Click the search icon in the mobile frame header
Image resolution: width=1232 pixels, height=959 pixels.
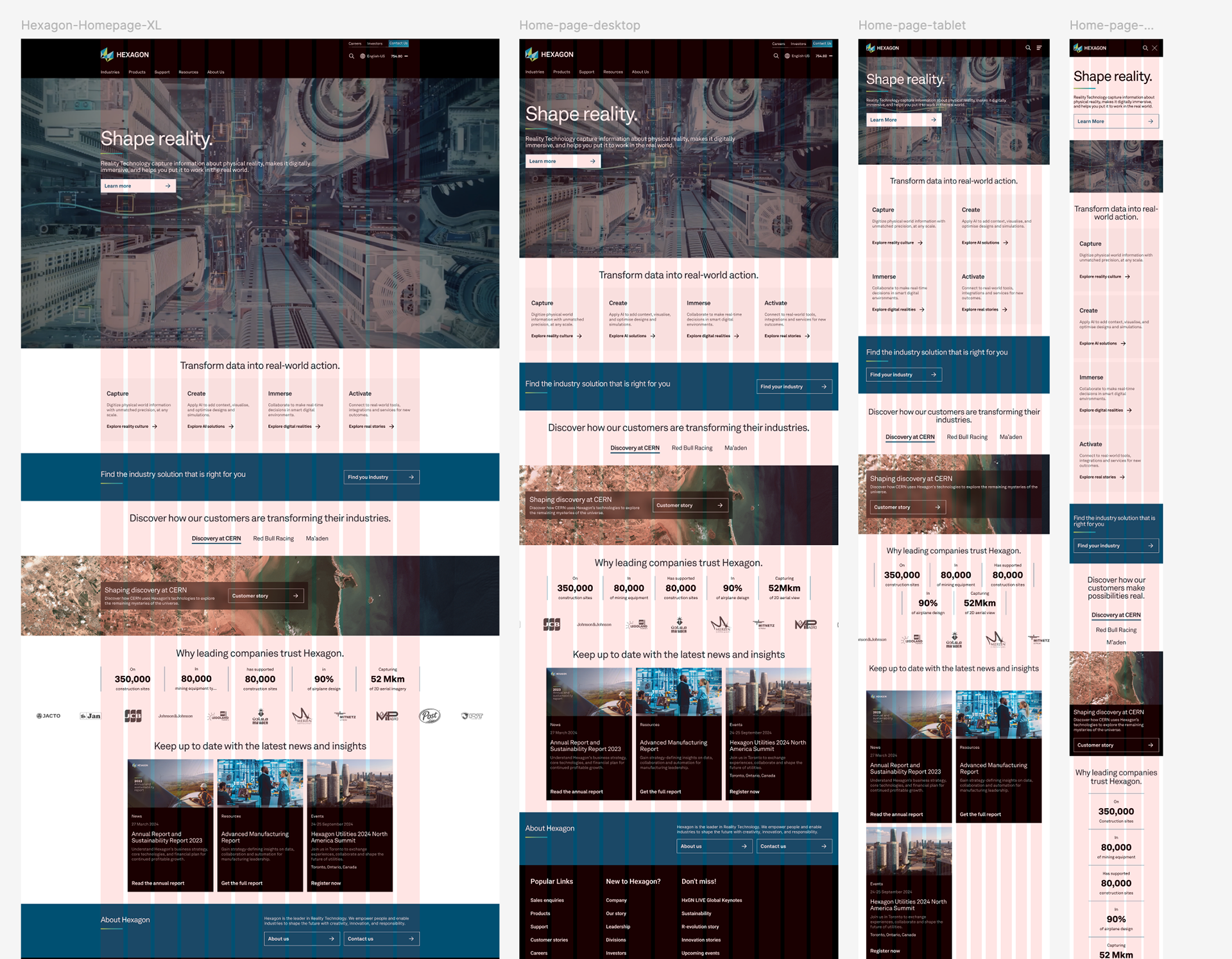[x=1145, y=48]
